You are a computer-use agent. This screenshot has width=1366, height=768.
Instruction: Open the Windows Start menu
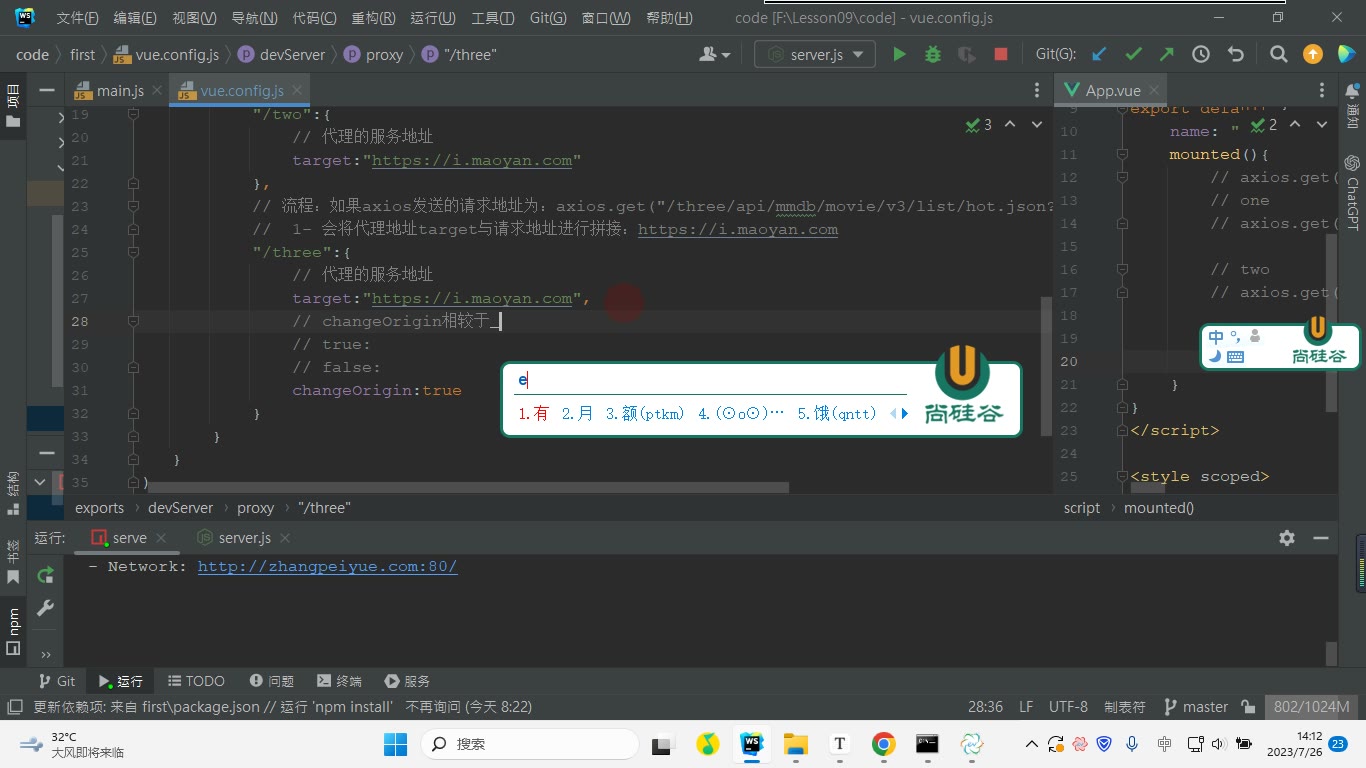click(x=395, y=744)
